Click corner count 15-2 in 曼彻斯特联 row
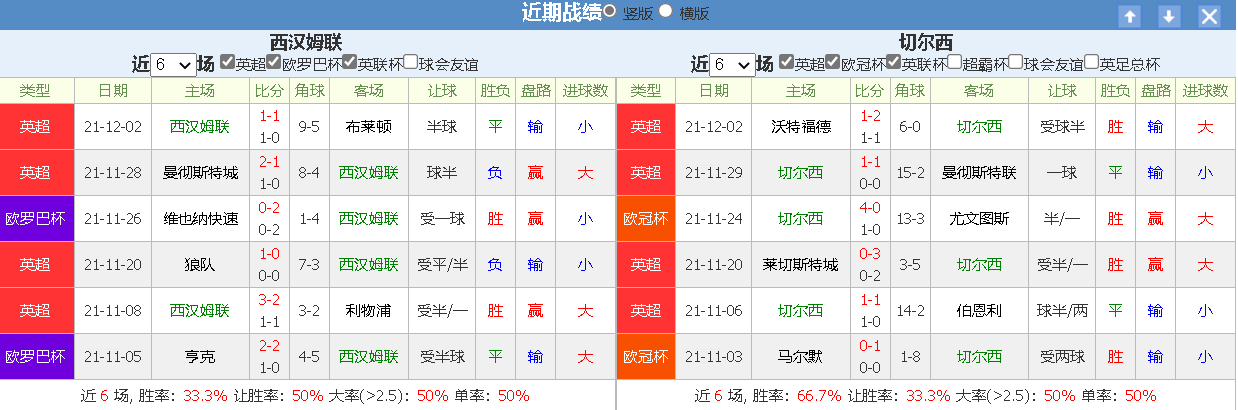Screen dimensions: 1238x410 coord(910,173)
